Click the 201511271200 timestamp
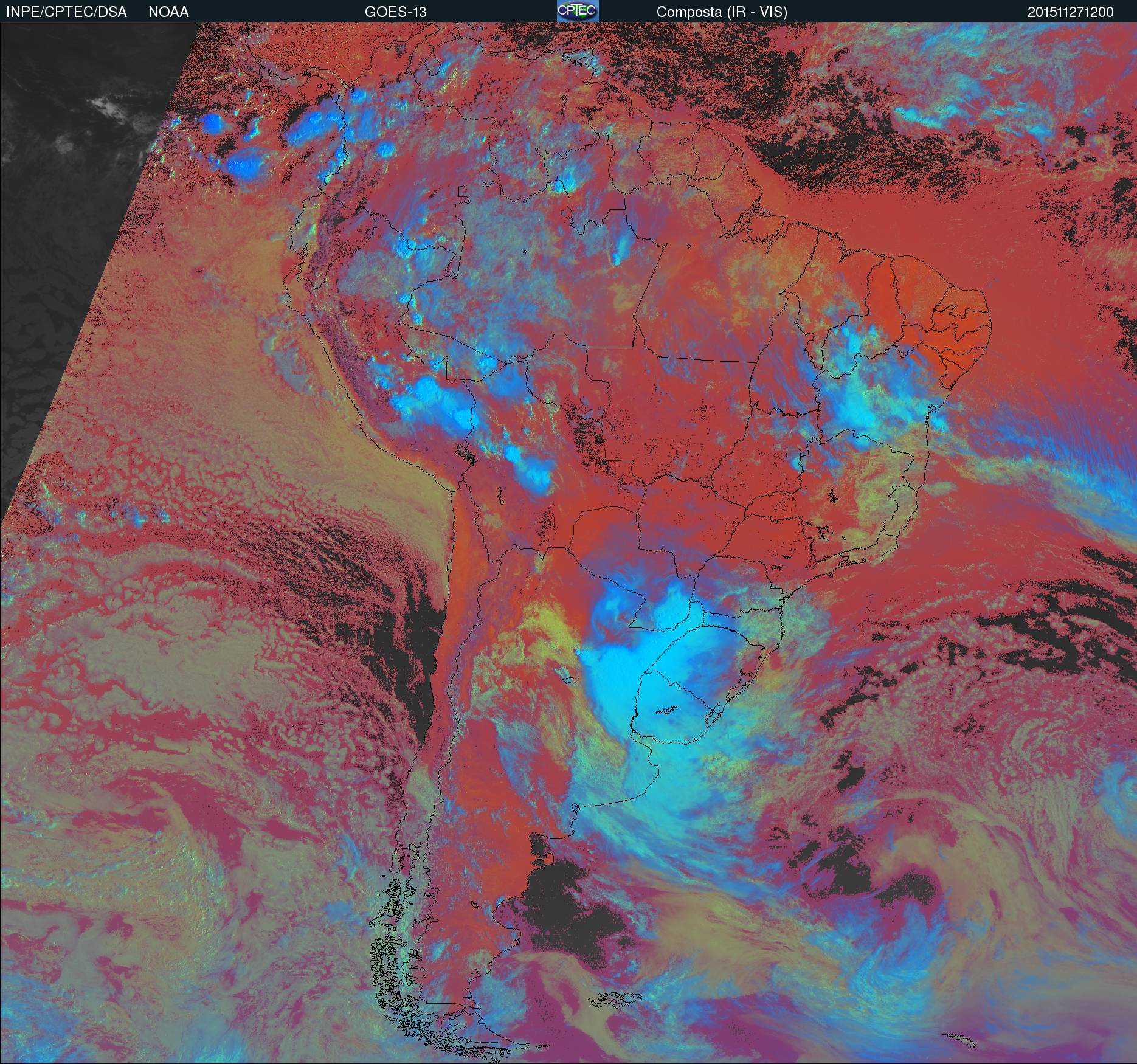Viewport: 1137px width, 1064px height. 1070,12
